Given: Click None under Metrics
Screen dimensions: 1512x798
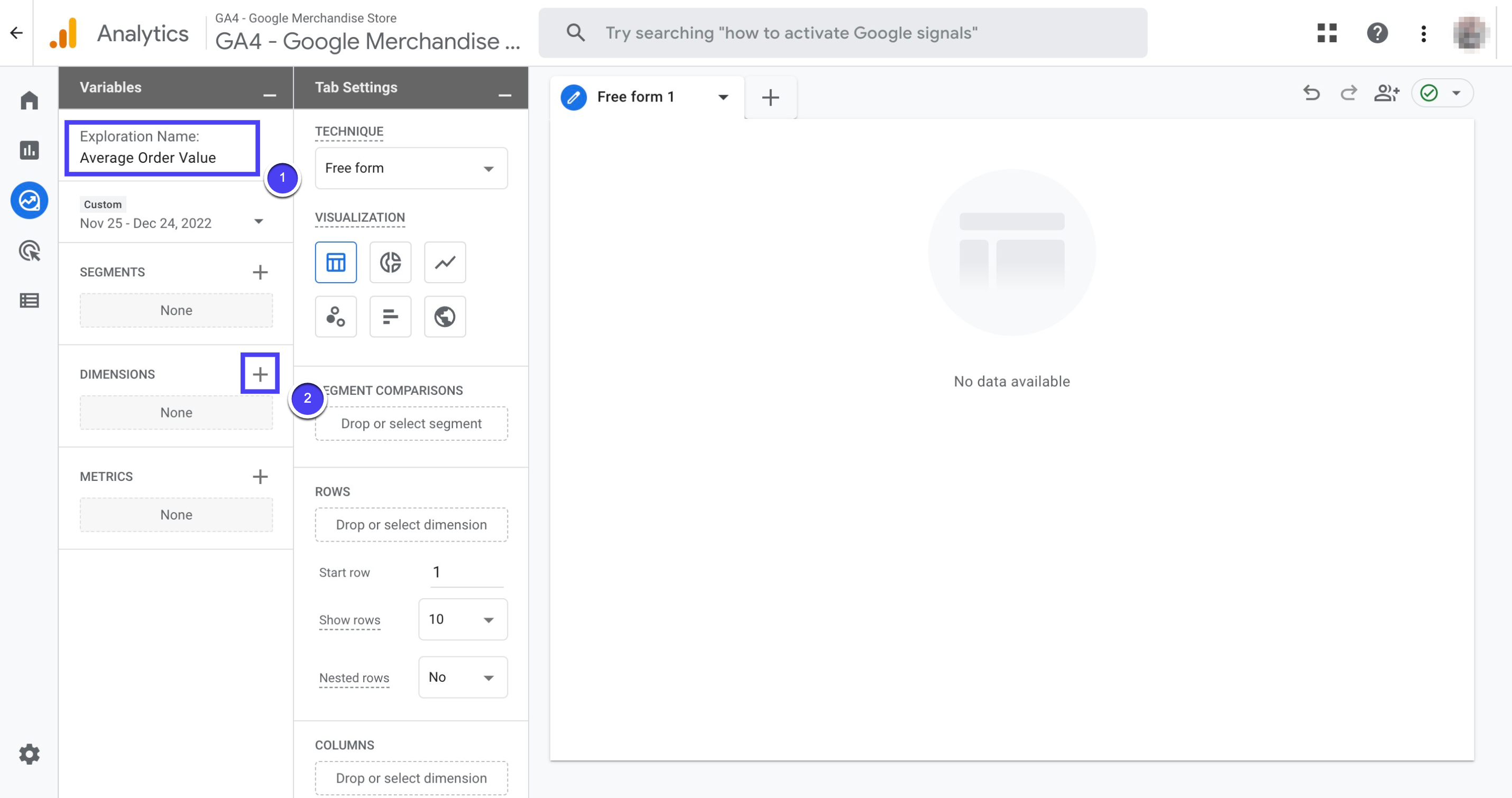Looking at the screenshot, I should [x=176, y=514].
